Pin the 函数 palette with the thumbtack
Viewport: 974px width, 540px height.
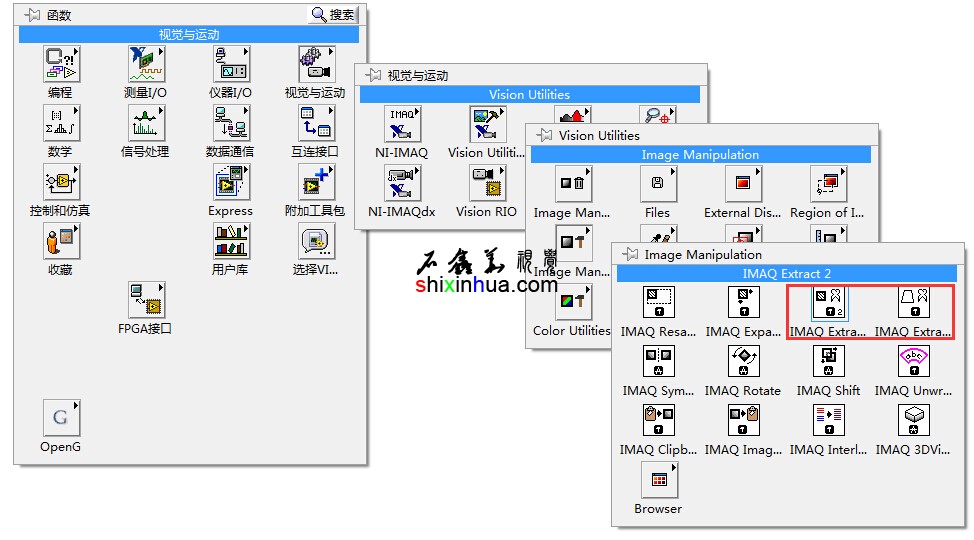coord(32,15)
